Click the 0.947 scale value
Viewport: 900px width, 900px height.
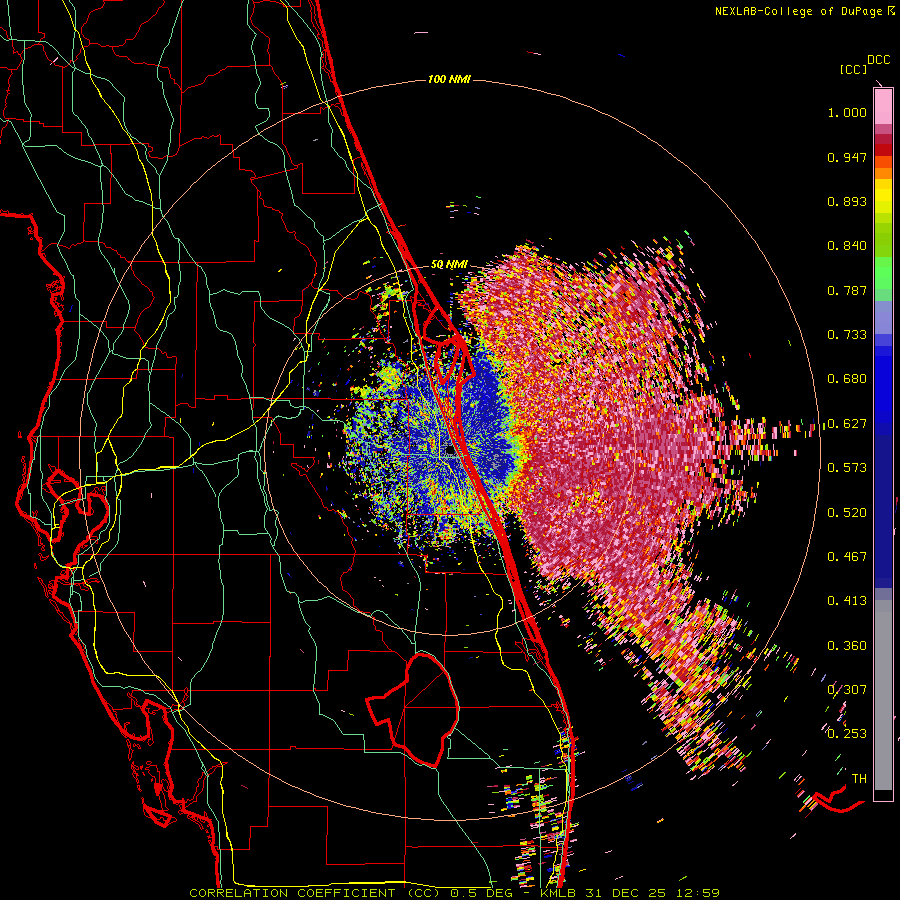847,157
